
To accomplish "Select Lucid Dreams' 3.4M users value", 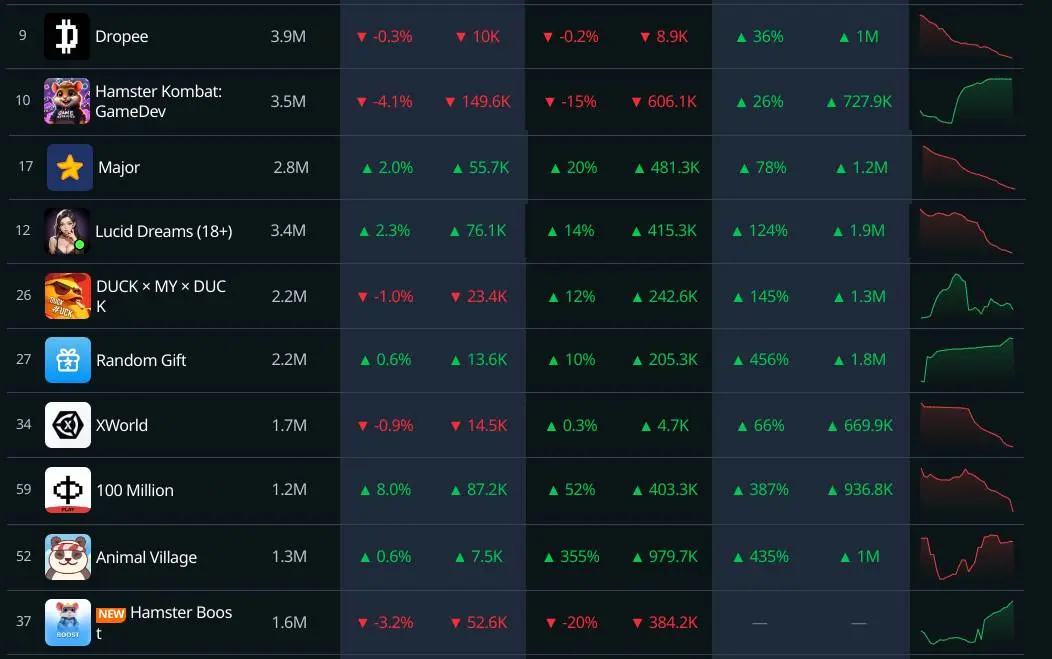I will coord(288,231).
